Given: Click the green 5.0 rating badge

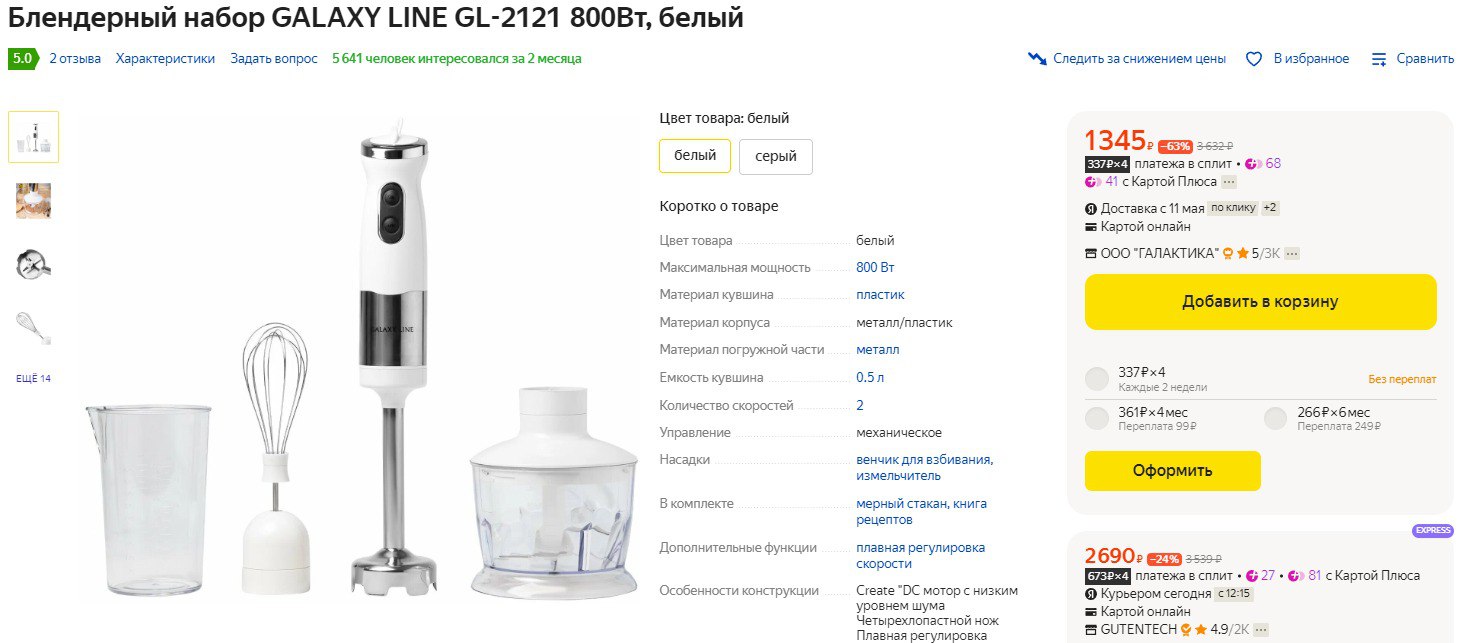Looking at the screenshot, I should 22,59.
